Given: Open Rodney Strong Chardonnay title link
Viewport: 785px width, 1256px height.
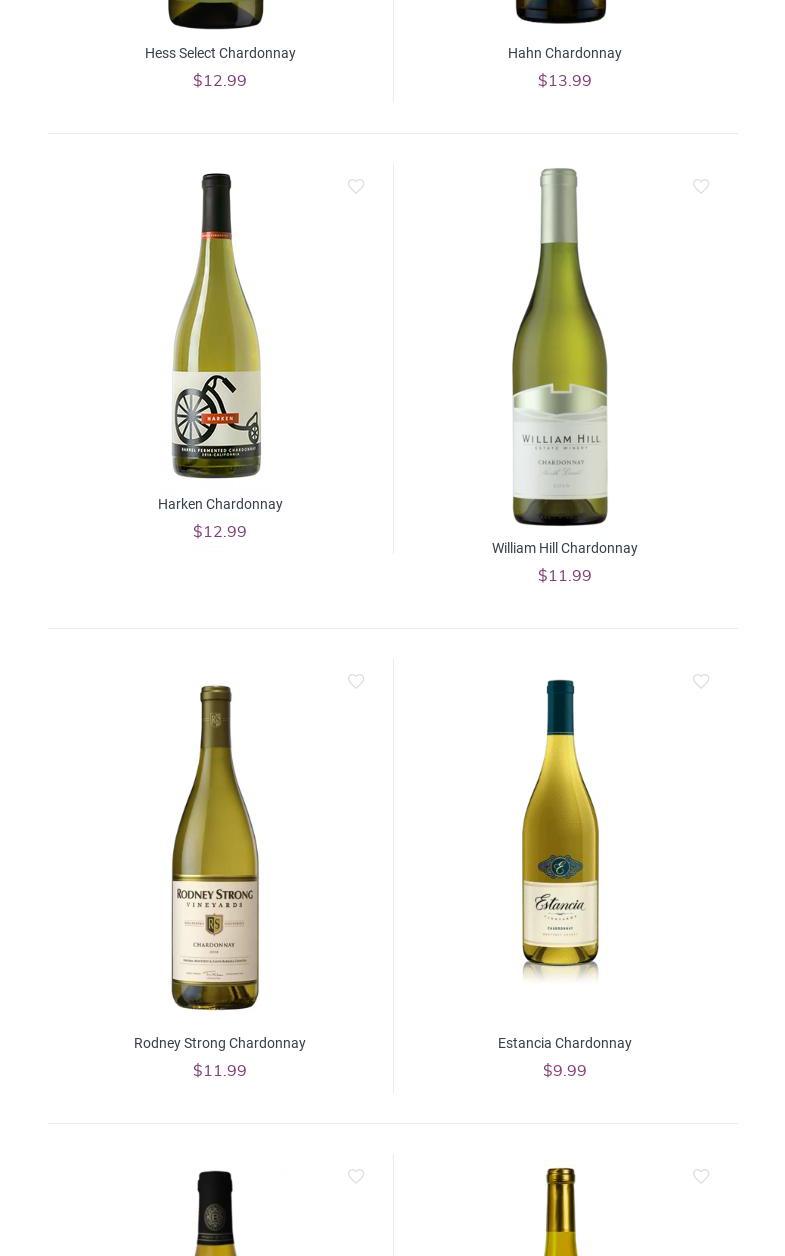Looking at the screenshot, I should [220, 1043].
